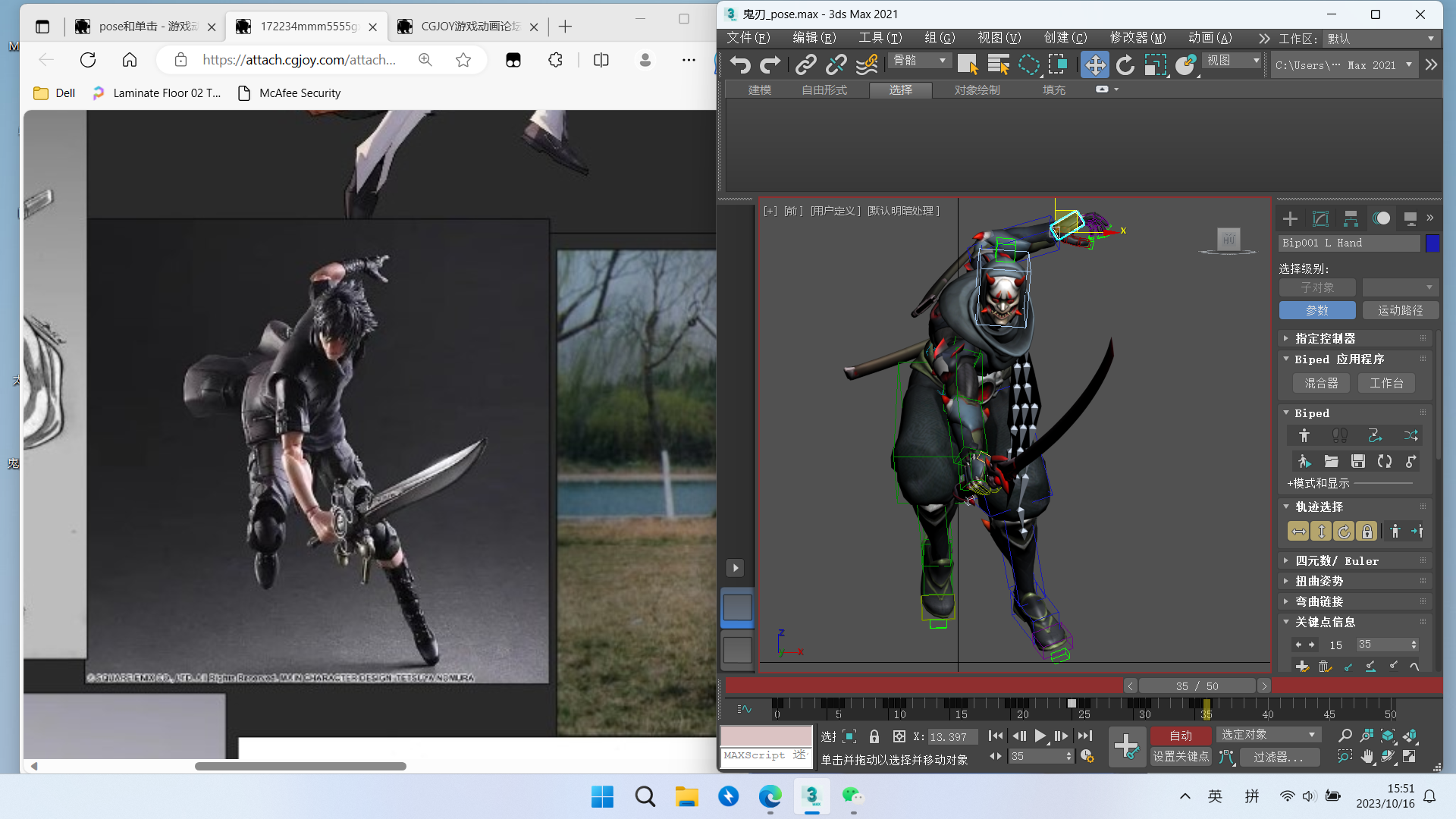1456x819 pixels.
Task: Open the 修改器(M) menu
Action: 1137,38
